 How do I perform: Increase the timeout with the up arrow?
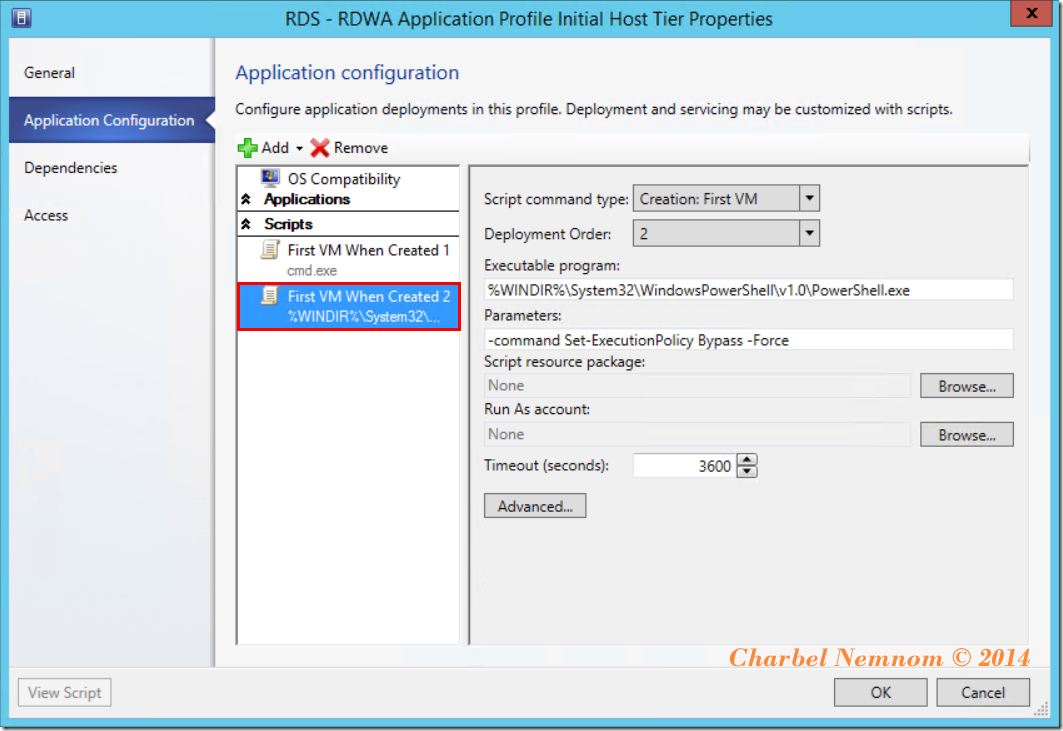746,460
